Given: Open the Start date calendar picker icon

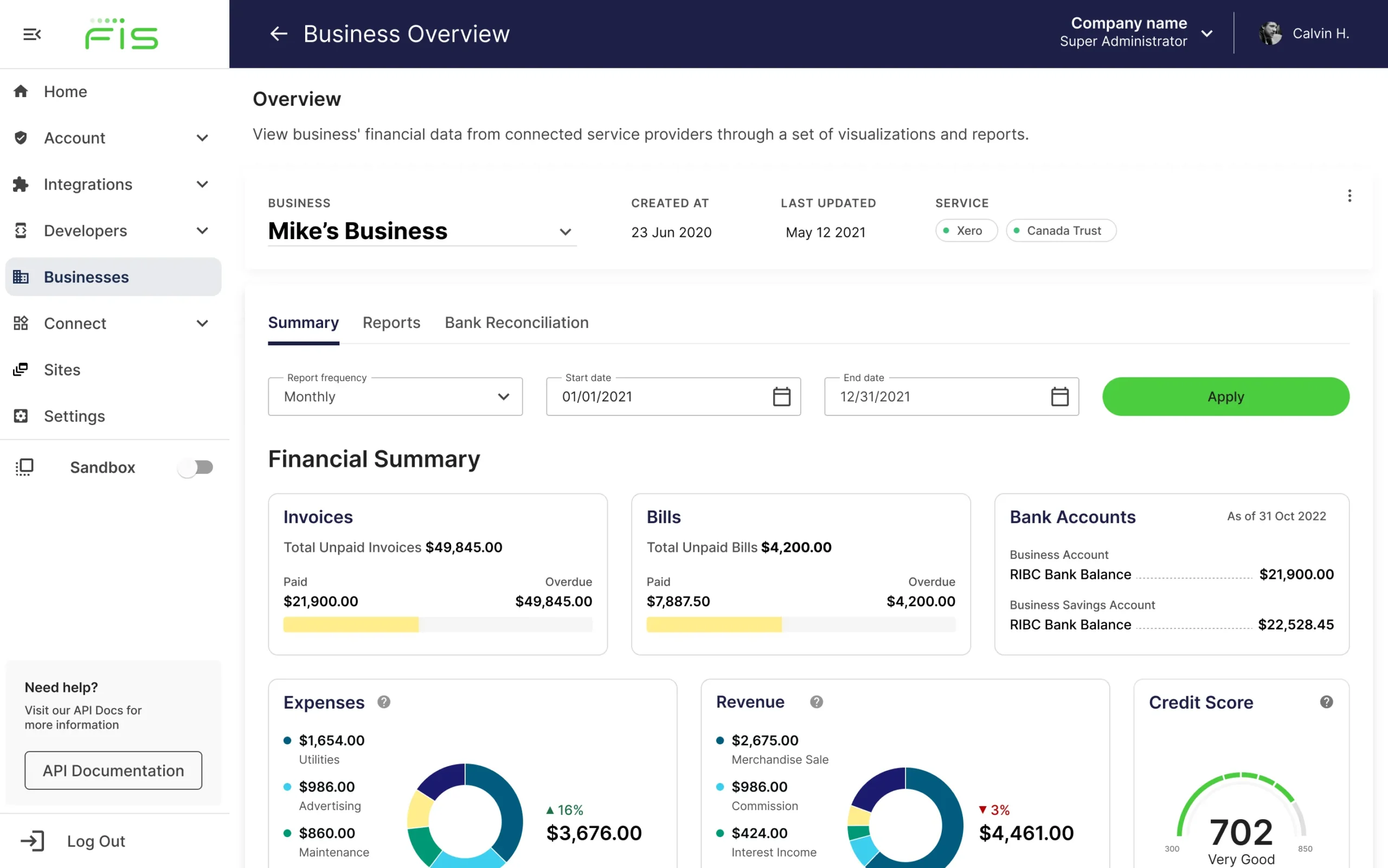Looking at the screenshot, I should coord(781,397).
